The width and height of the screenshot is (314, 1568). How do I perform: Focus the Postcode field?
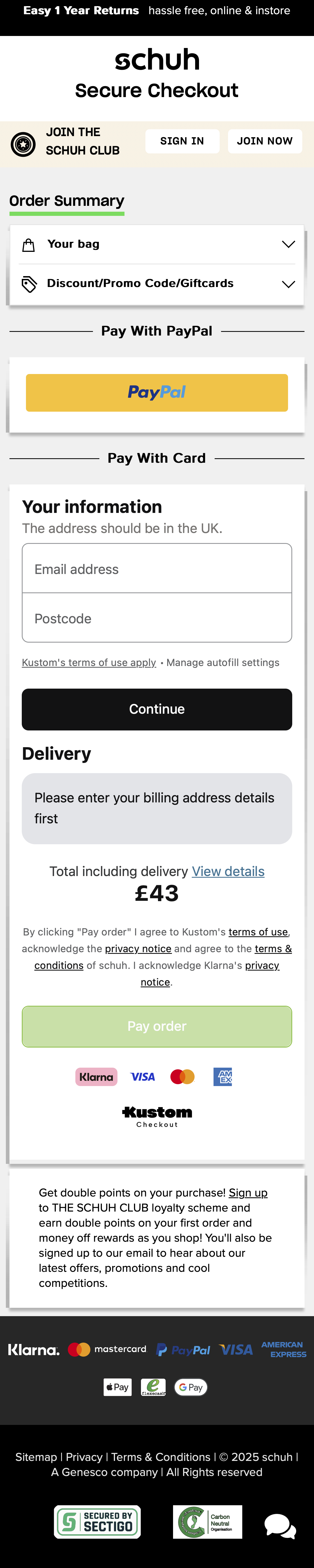point(157,618)
